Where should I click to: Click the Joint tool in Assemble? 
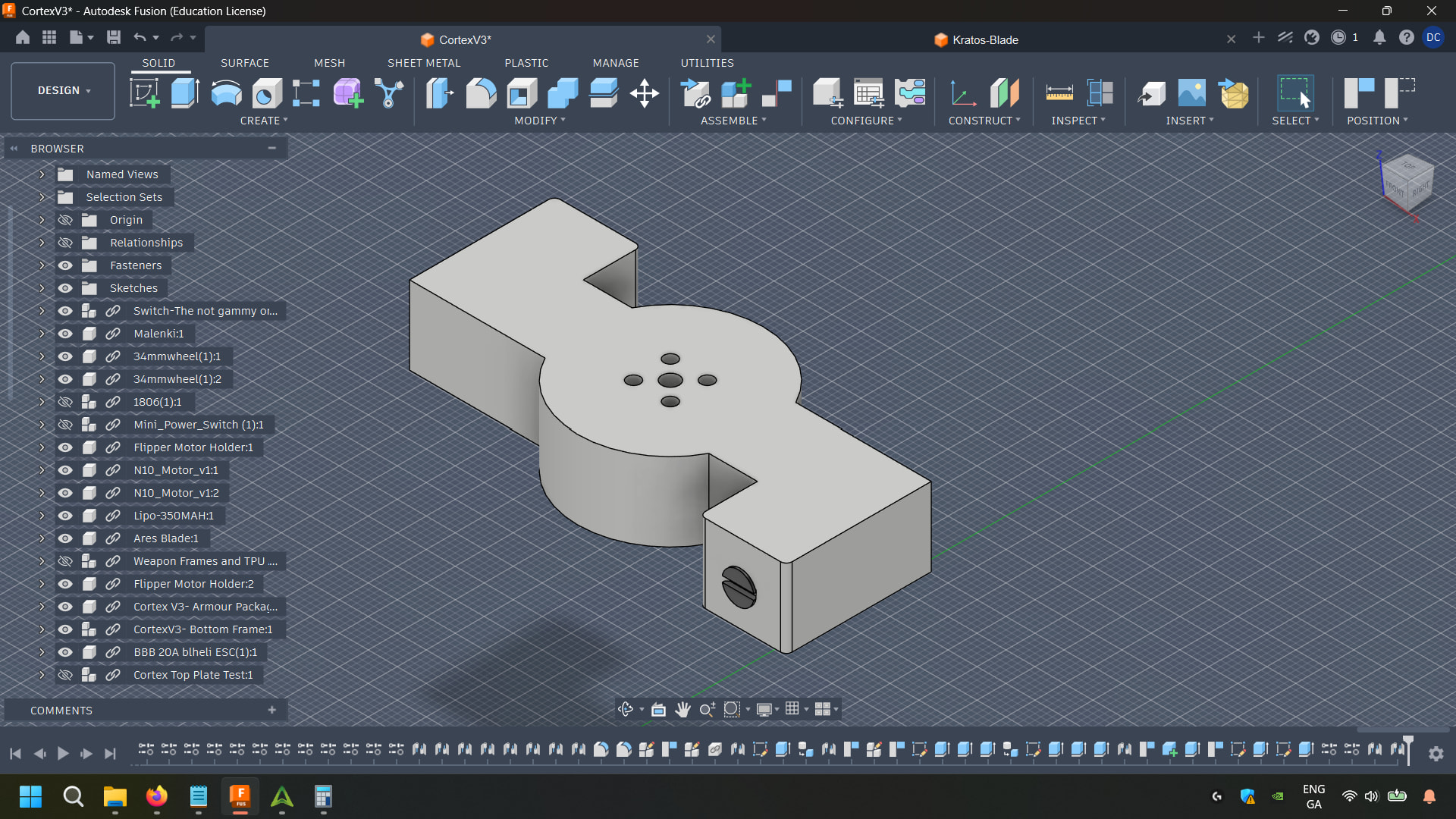[x=777, y=93]
